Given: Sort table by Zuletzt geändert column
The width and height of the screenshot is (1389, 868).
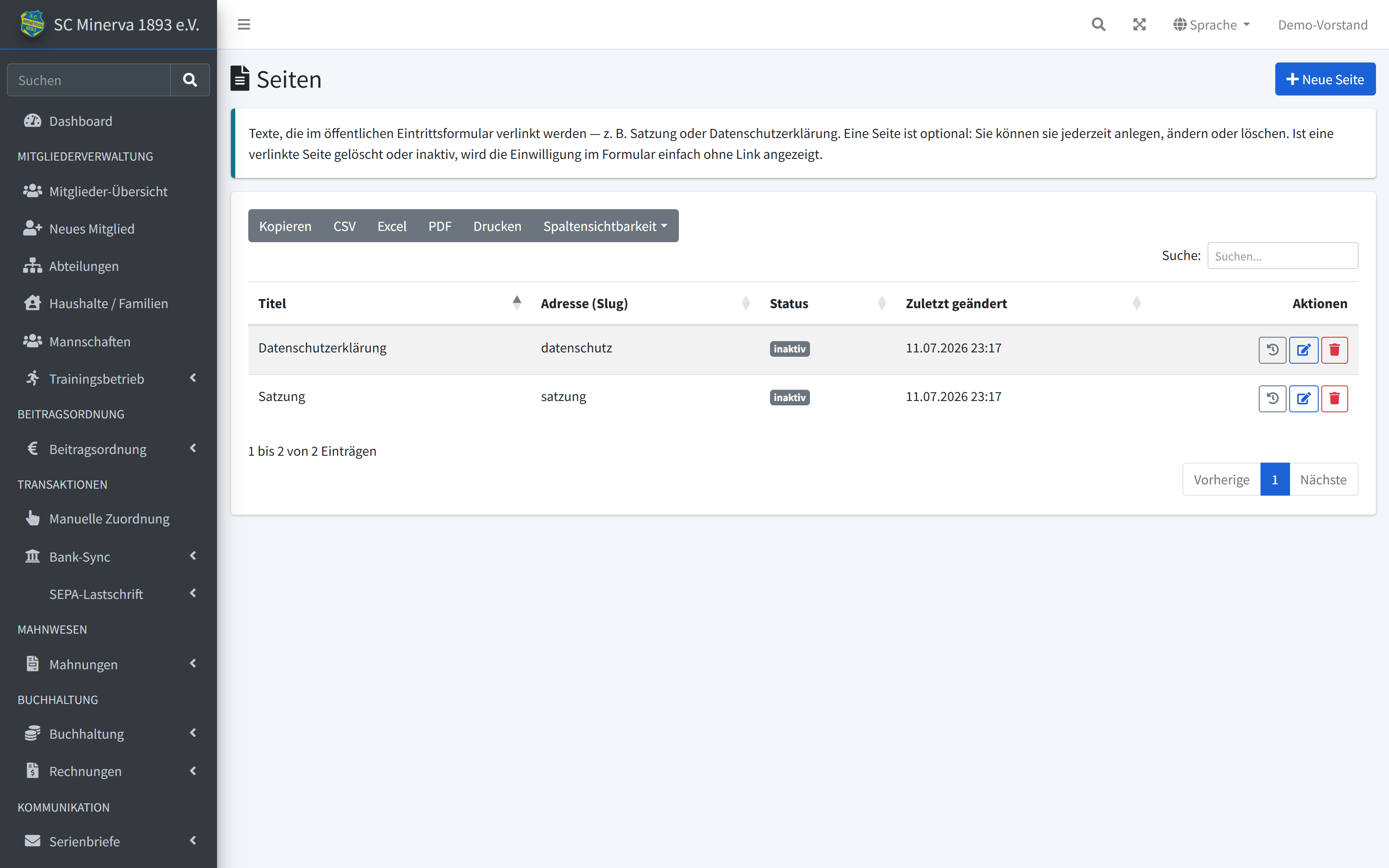Looking at the screenshot, I should [x=1023, y=303].
